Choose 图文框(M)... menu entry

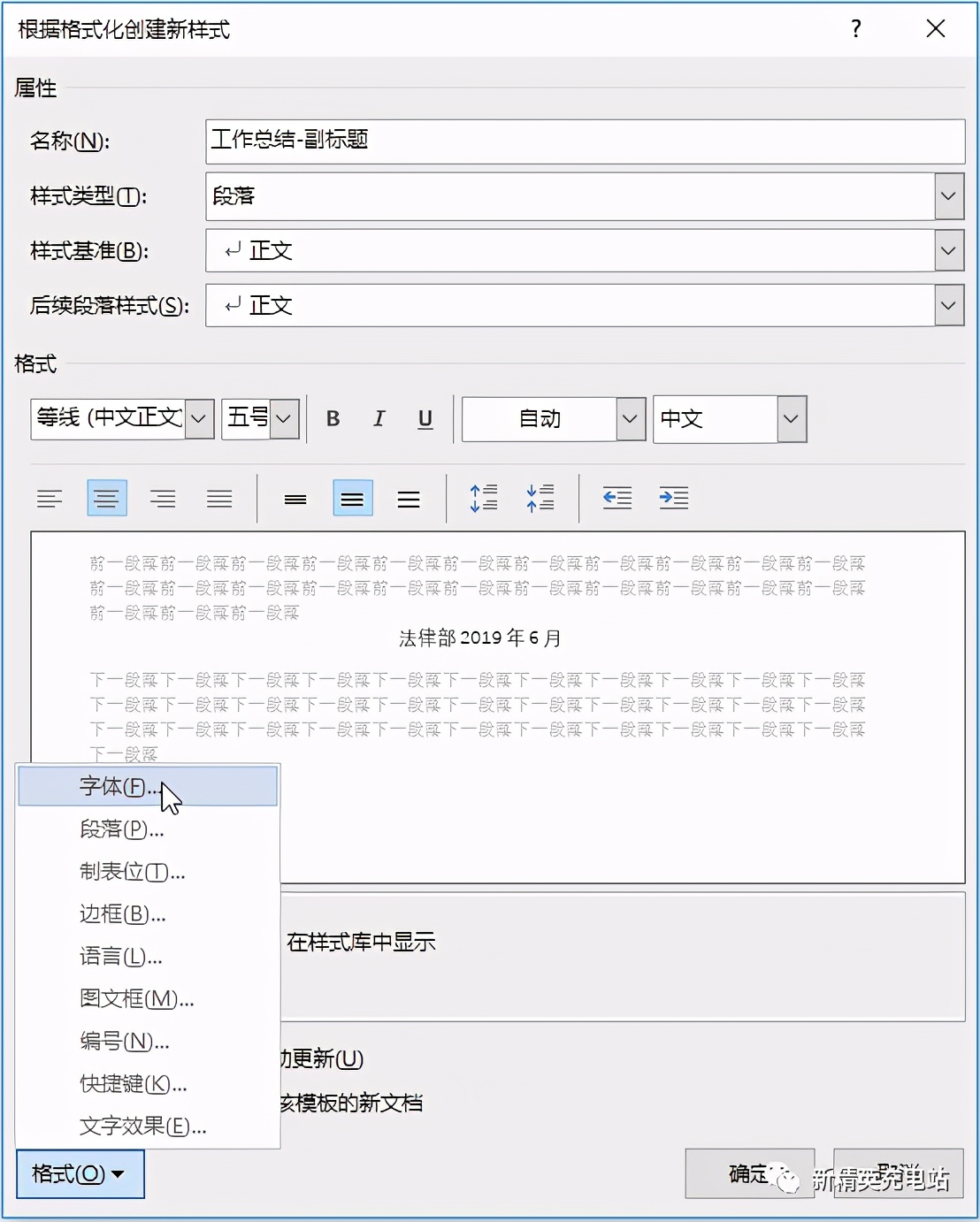click(x=148, y=999)
